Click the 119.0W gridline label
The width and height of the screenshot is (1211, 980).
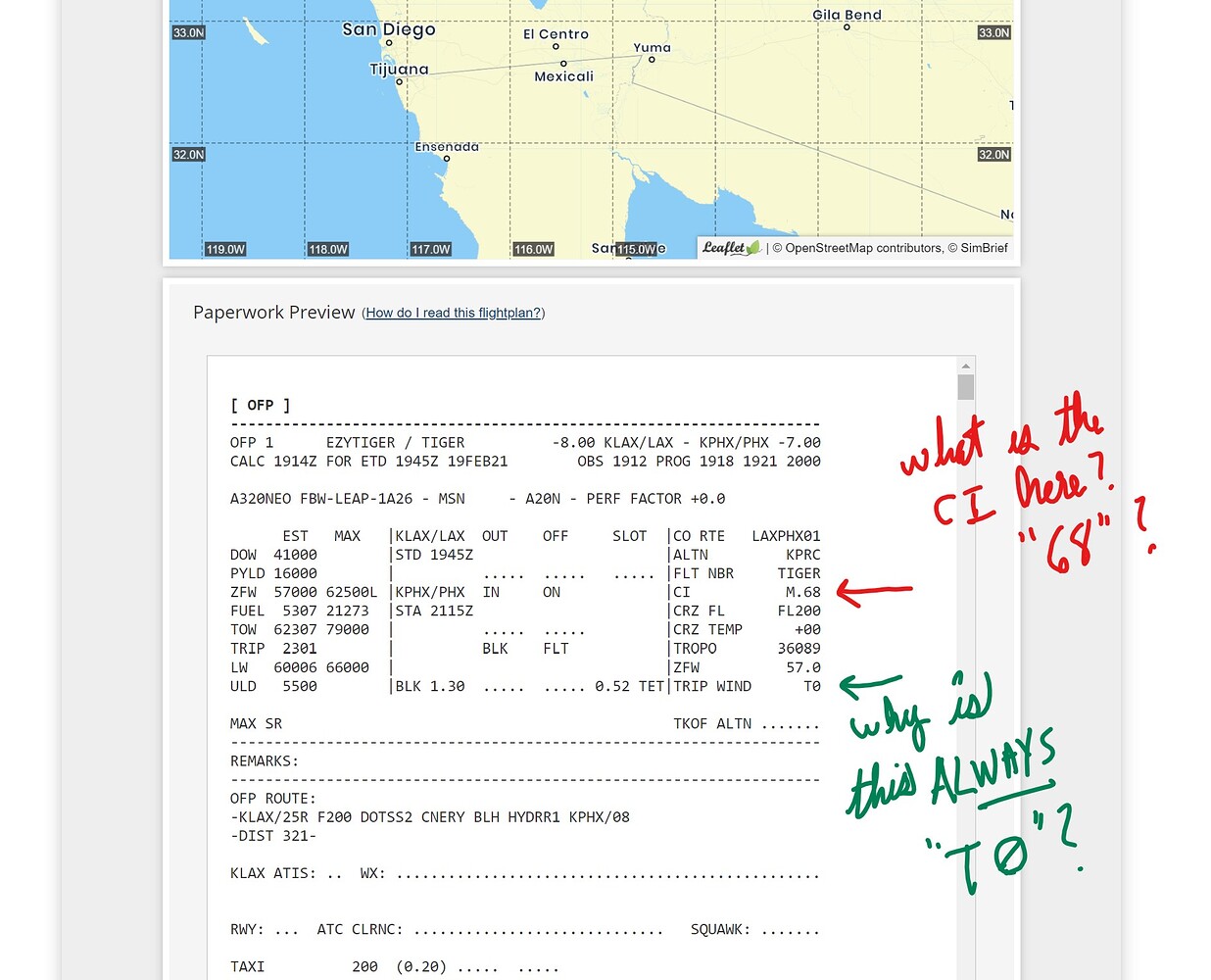[x=225, y=249]
